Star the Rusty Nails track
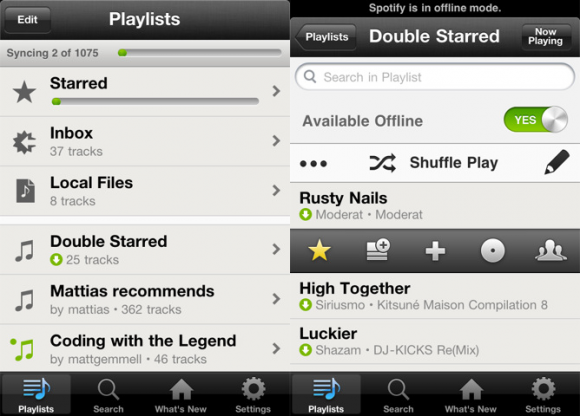The height and width of the screenshot is (416, 580). (x=319, y=250)
